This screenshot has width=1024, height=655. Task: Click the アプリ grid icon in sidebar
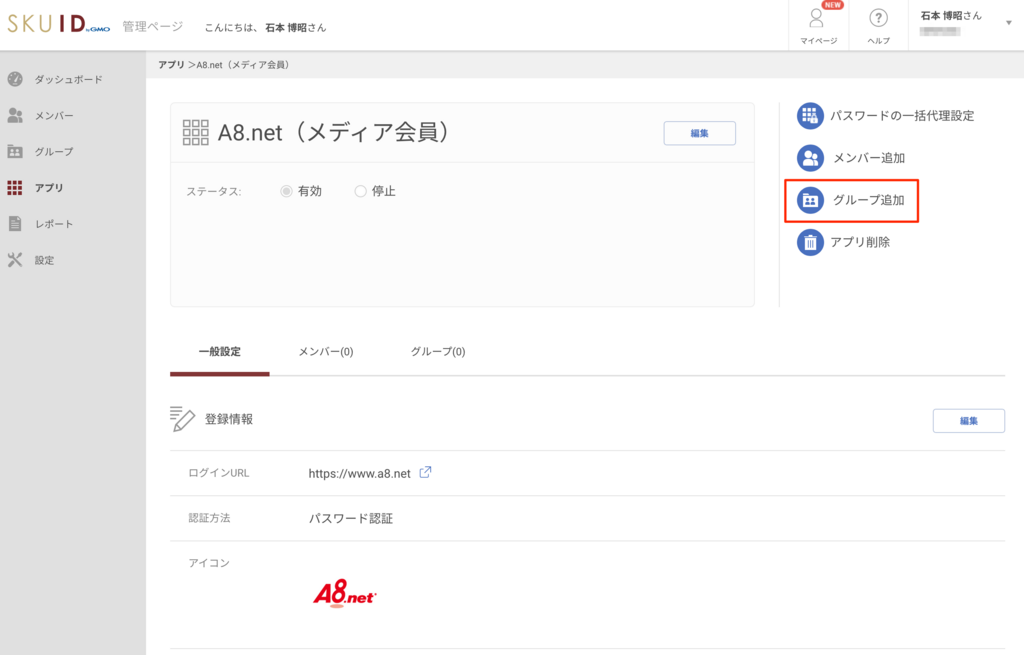[15, 188]
